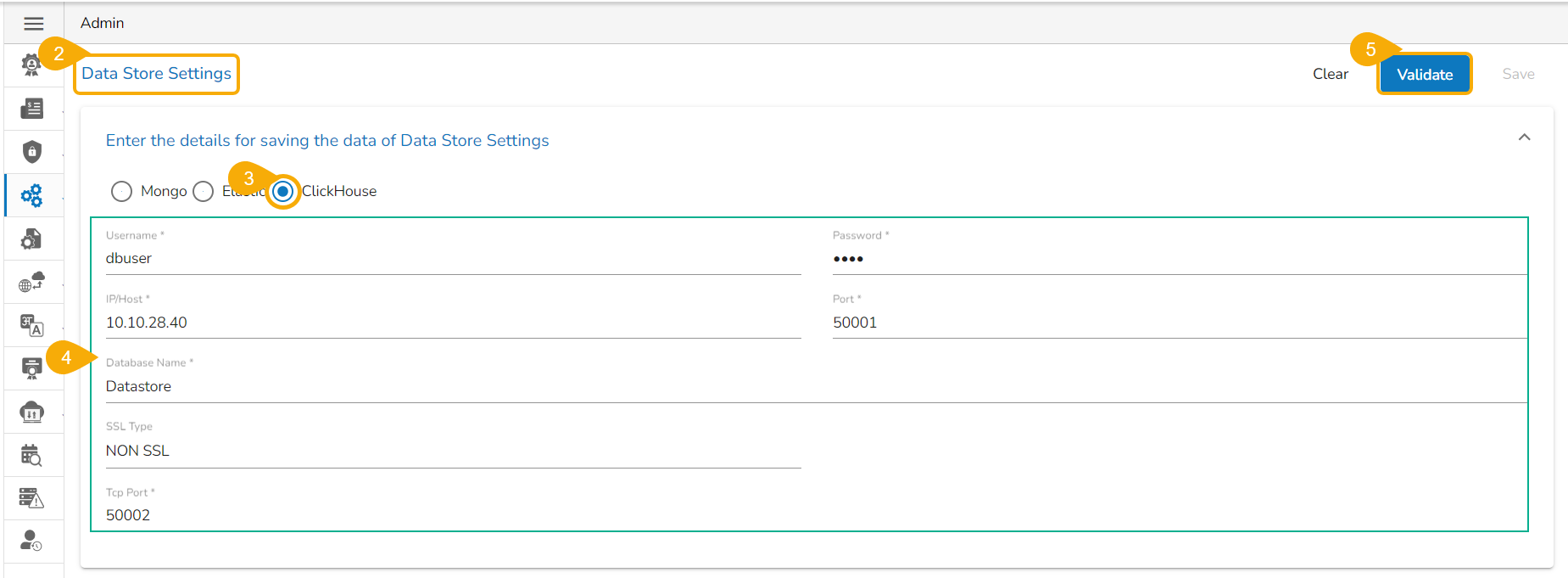Collapse the Data Store Settings panel
Viewport: 1568px width, 578px height.
tap(1524, 137)
